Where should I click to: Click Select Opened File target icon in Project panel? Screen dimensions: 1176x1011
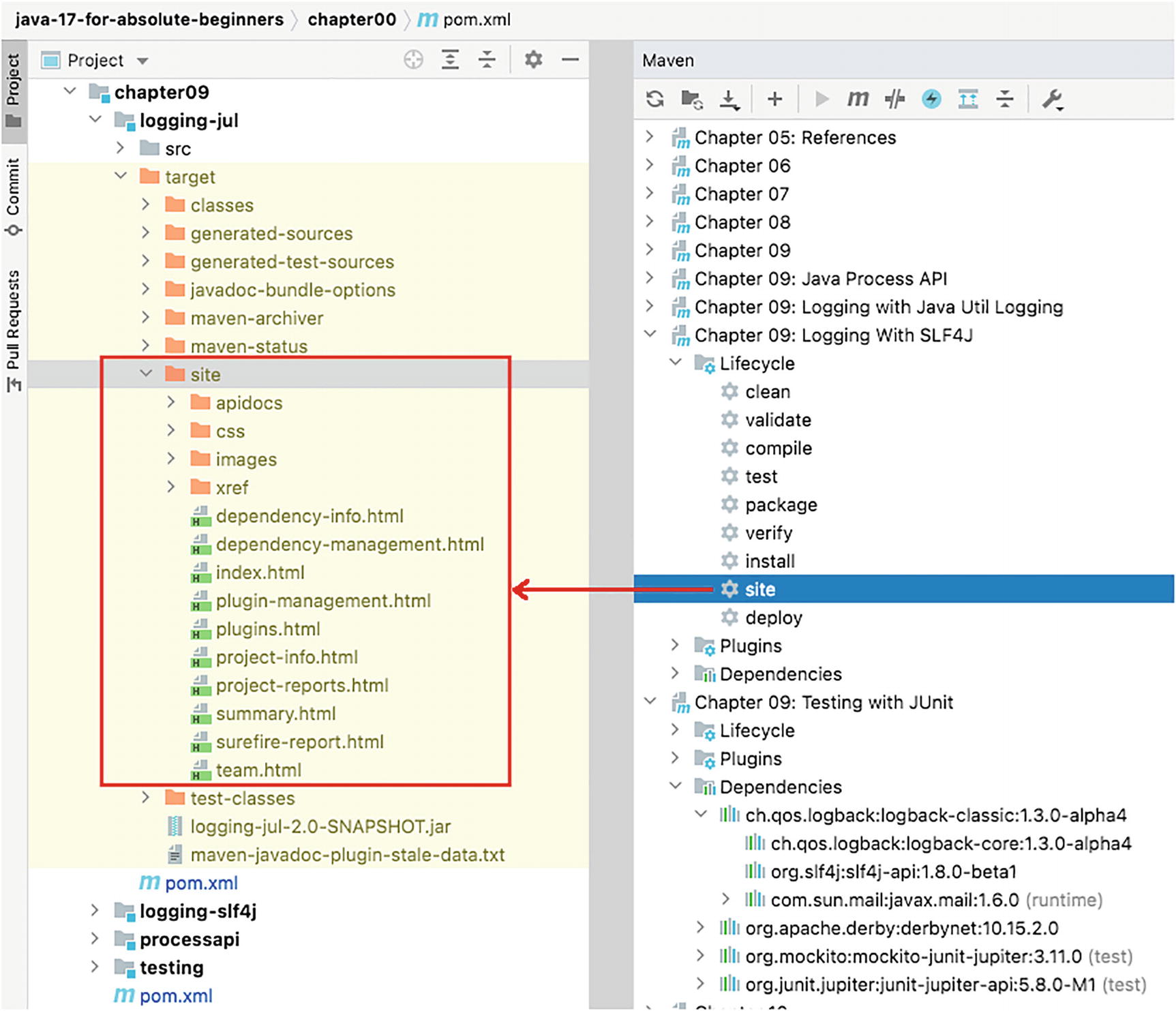coord(413,60)
